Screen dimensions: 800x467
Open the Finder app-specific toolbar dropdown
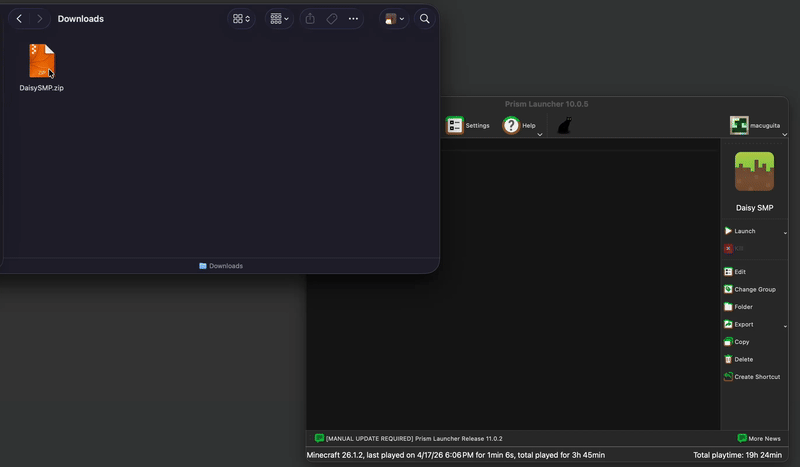(395, 19)
